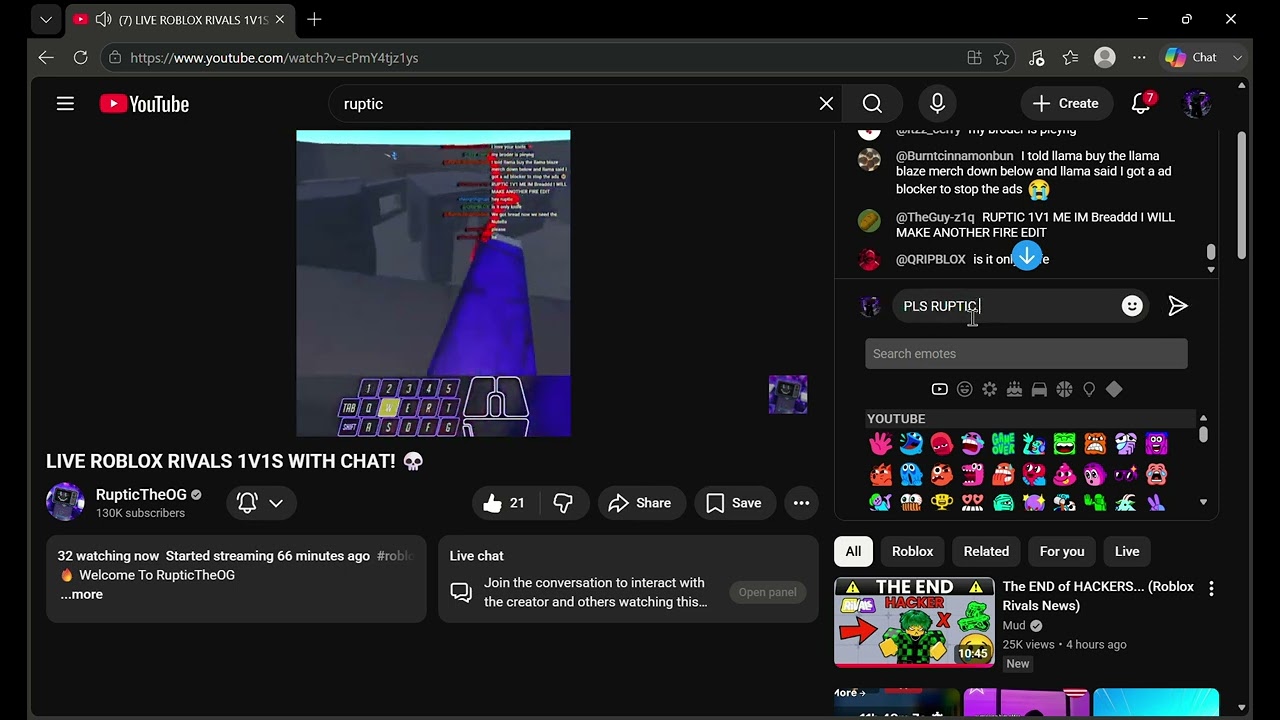Click the video player overlay avatar

coord(788,395)
